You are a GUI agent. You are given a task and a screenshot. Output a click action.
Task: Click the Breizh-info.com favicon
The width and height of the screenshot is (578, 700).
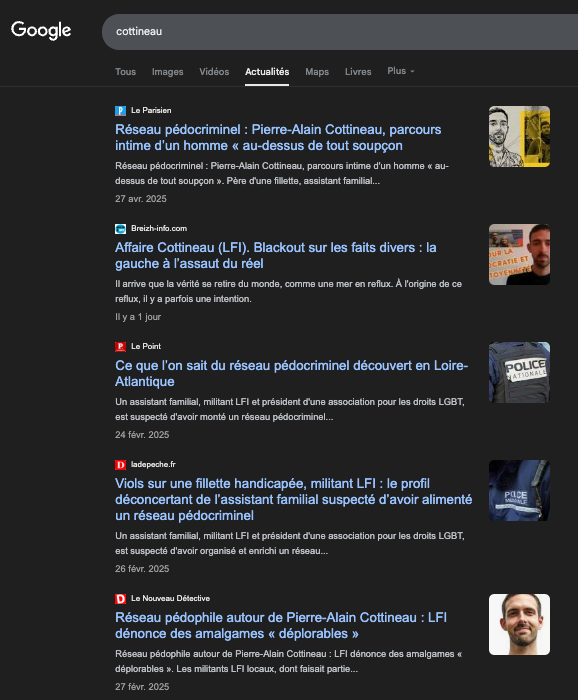121,229
